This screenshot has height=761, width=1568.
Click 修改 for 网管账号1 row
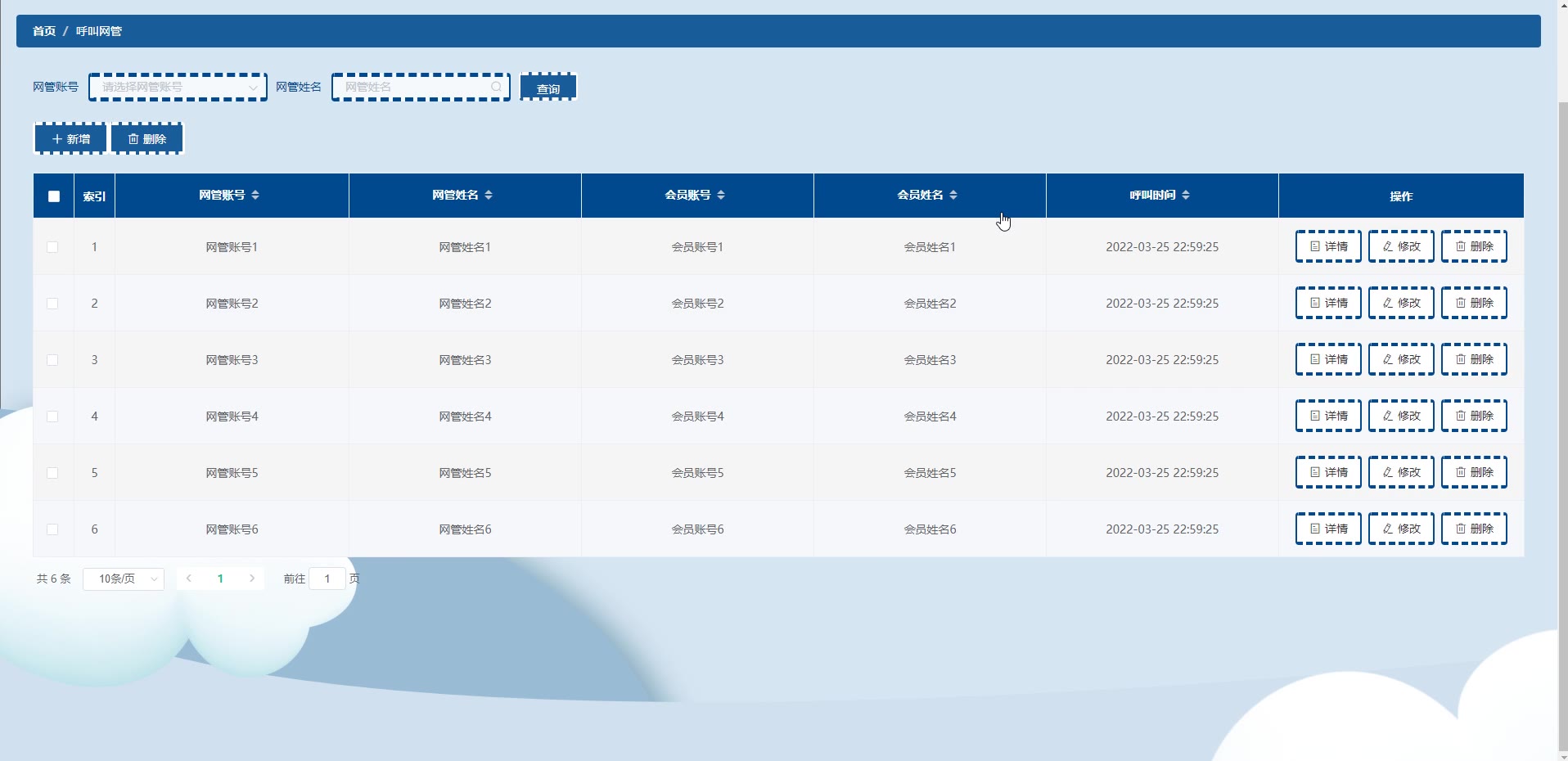coord(1401,246)
